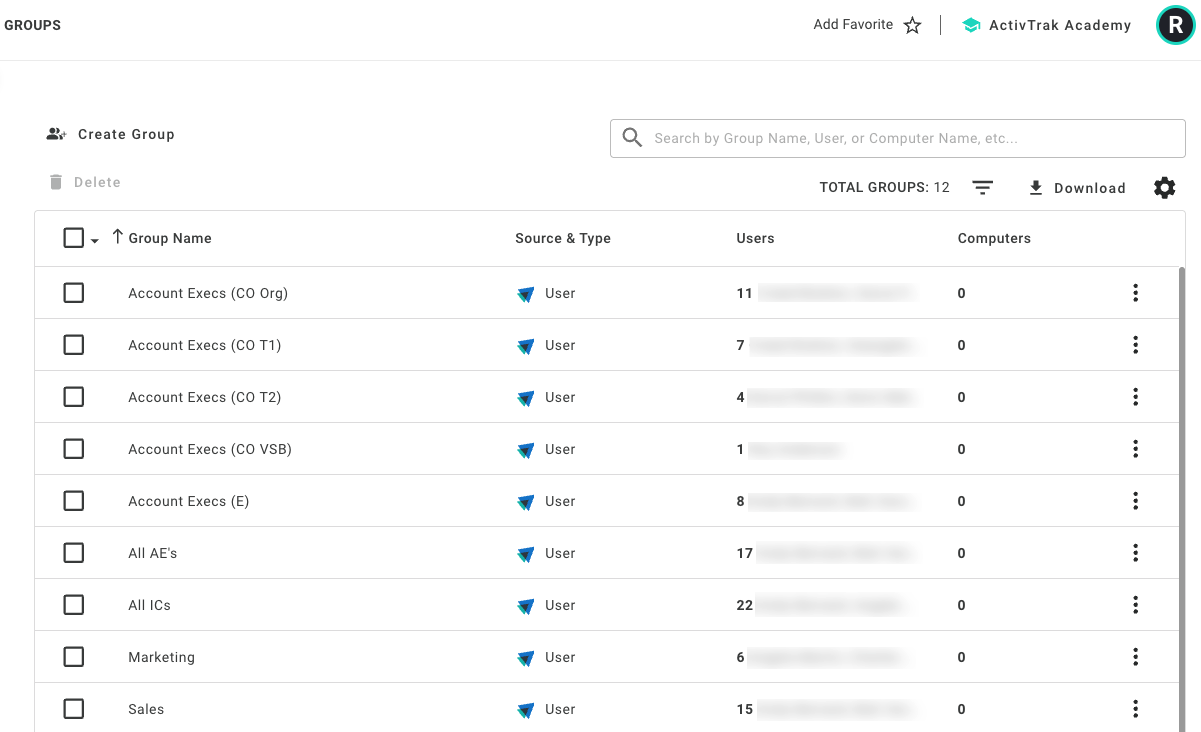The width and height of the screenshot is (1201, 732).
Task: Click ActivTrak source icon in Account Execs (CO Org) row
Action: pos(526,294)
